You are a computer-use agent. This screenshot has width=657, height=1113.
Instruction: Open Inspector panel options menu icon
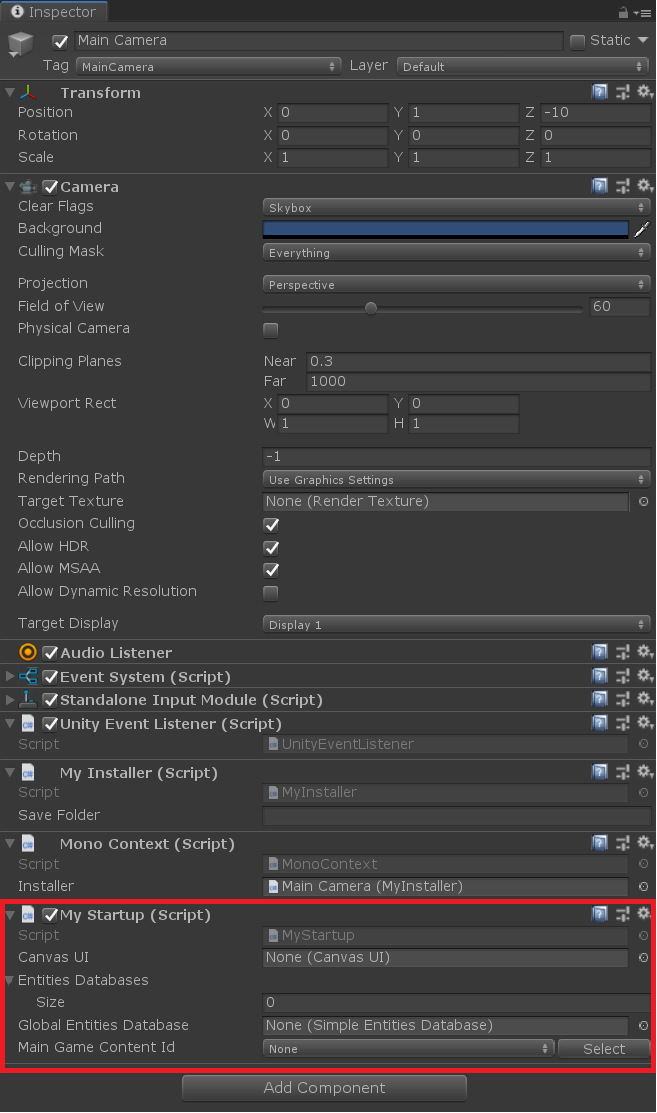coord(643,13)
